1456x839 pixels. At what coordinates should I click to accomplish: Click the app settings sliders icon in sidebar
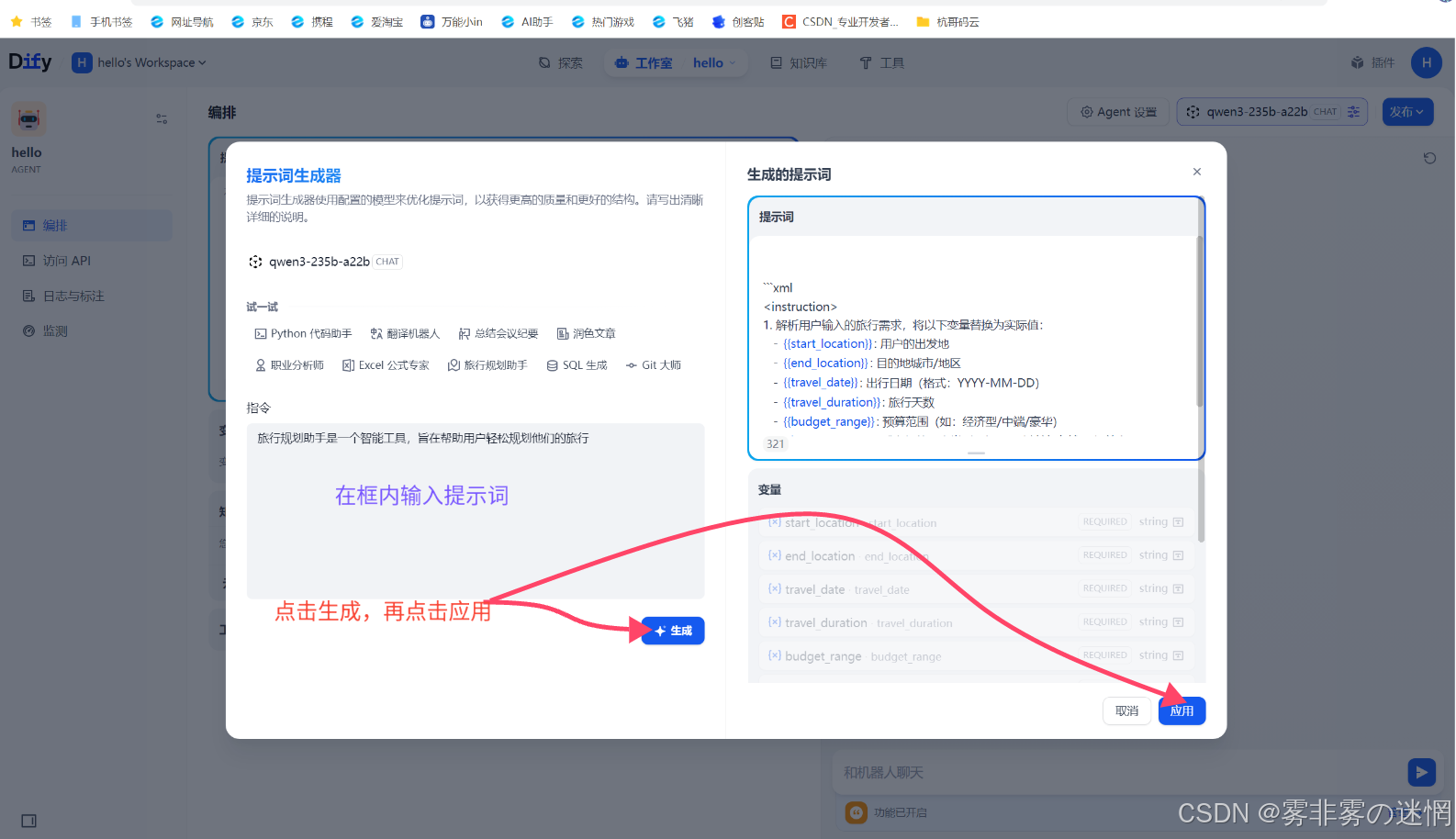click(162, 118)
